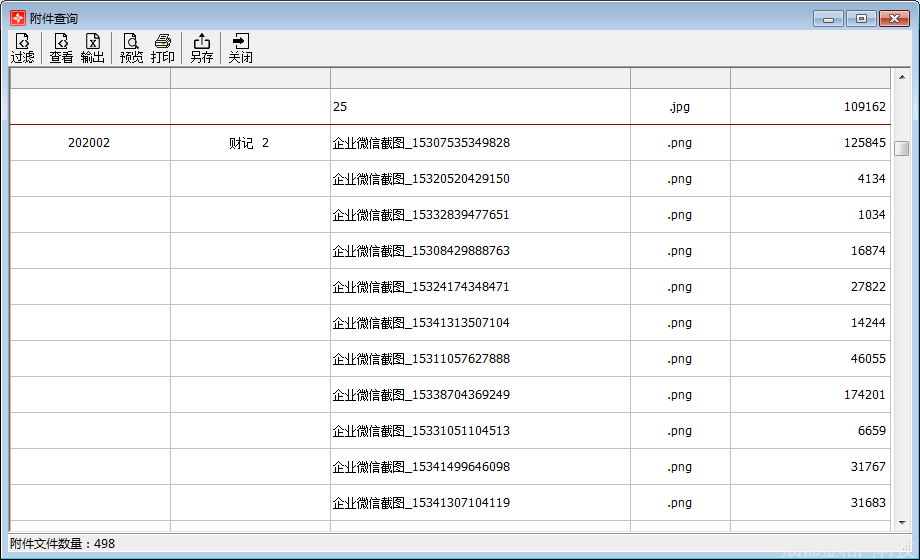Select row 企业微信截图_15307535349828
Screen dimensions: 920x560
[421, 143]
